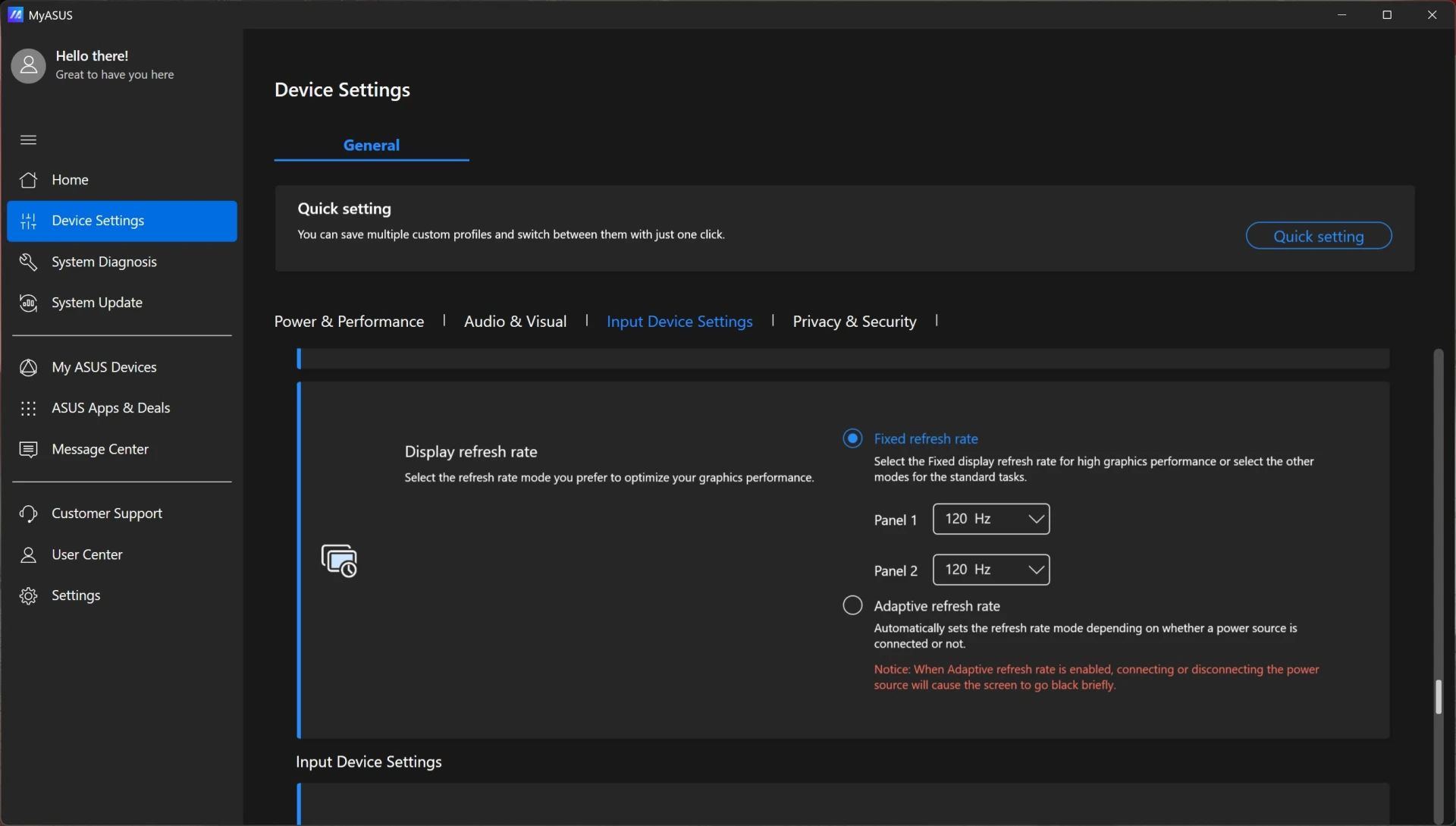Maximize the MyASUS window
The height and width of the screenshot is (826, 1456).
(1387, 14)
